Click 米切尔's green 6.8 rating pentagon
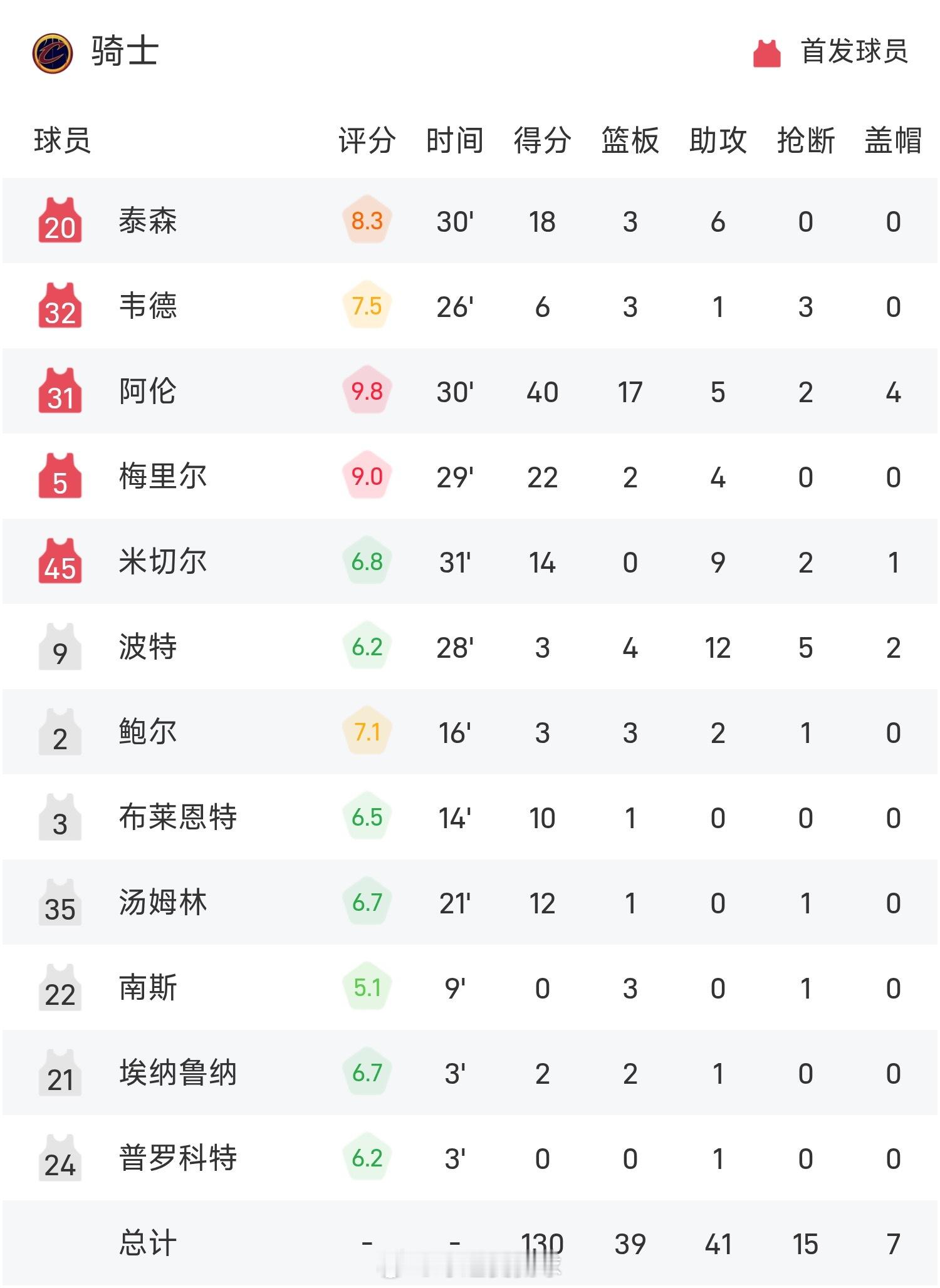The image size is (940, 1288). 367,562
